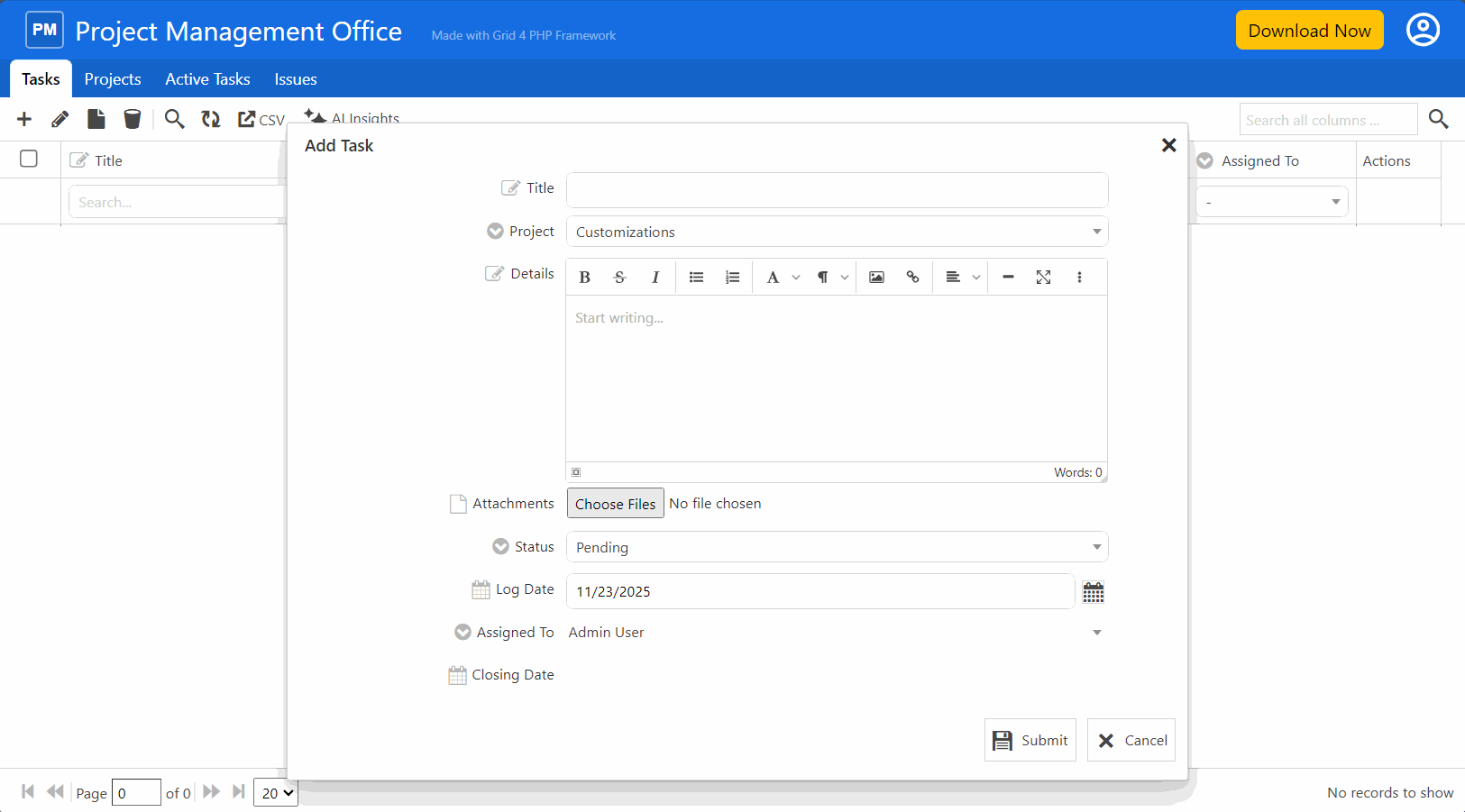Open the Assigned To dropdown in the form
1465x812 pixels.
coord(835,633)
